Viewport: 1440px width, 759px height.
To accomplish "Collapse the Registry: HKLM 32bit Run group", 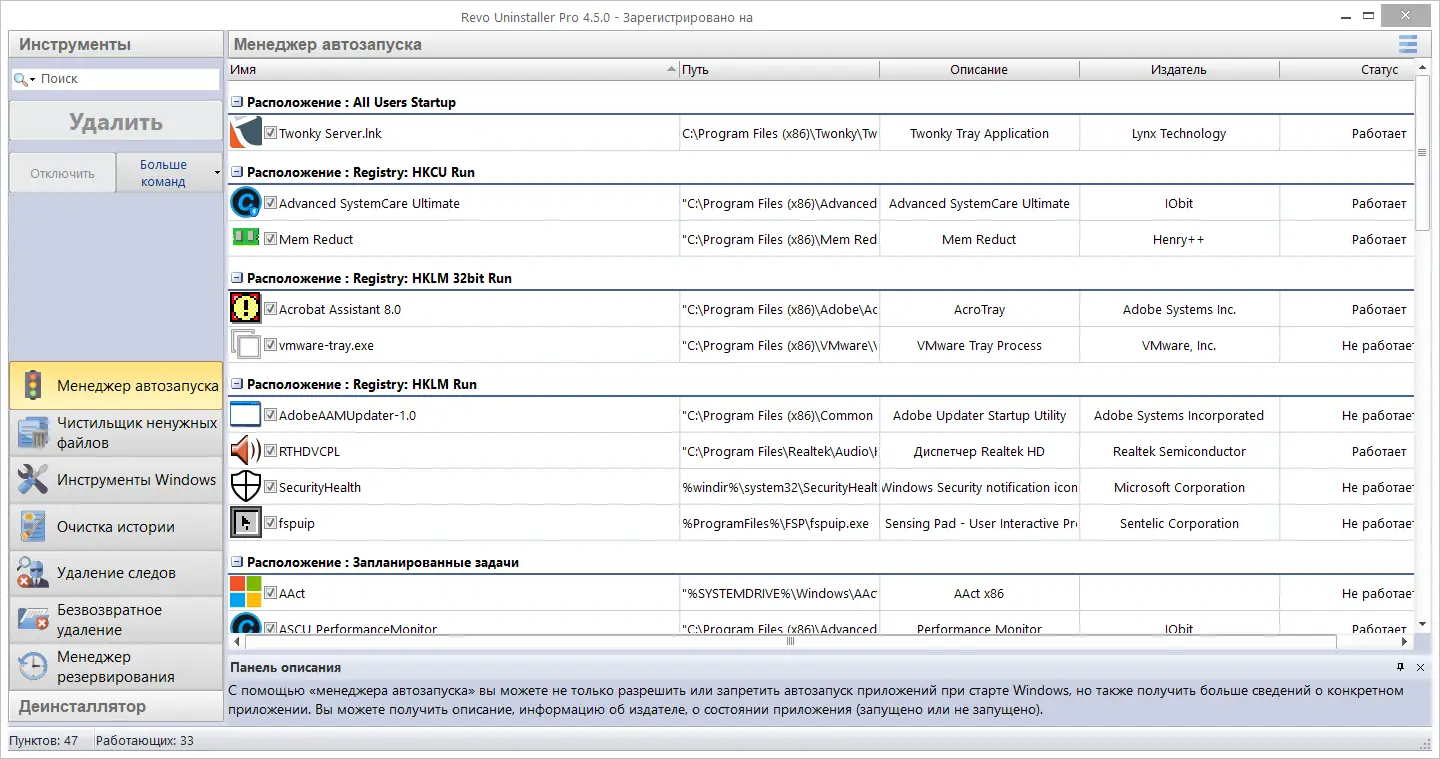I will pyautogui.click(x=237, y=278).
